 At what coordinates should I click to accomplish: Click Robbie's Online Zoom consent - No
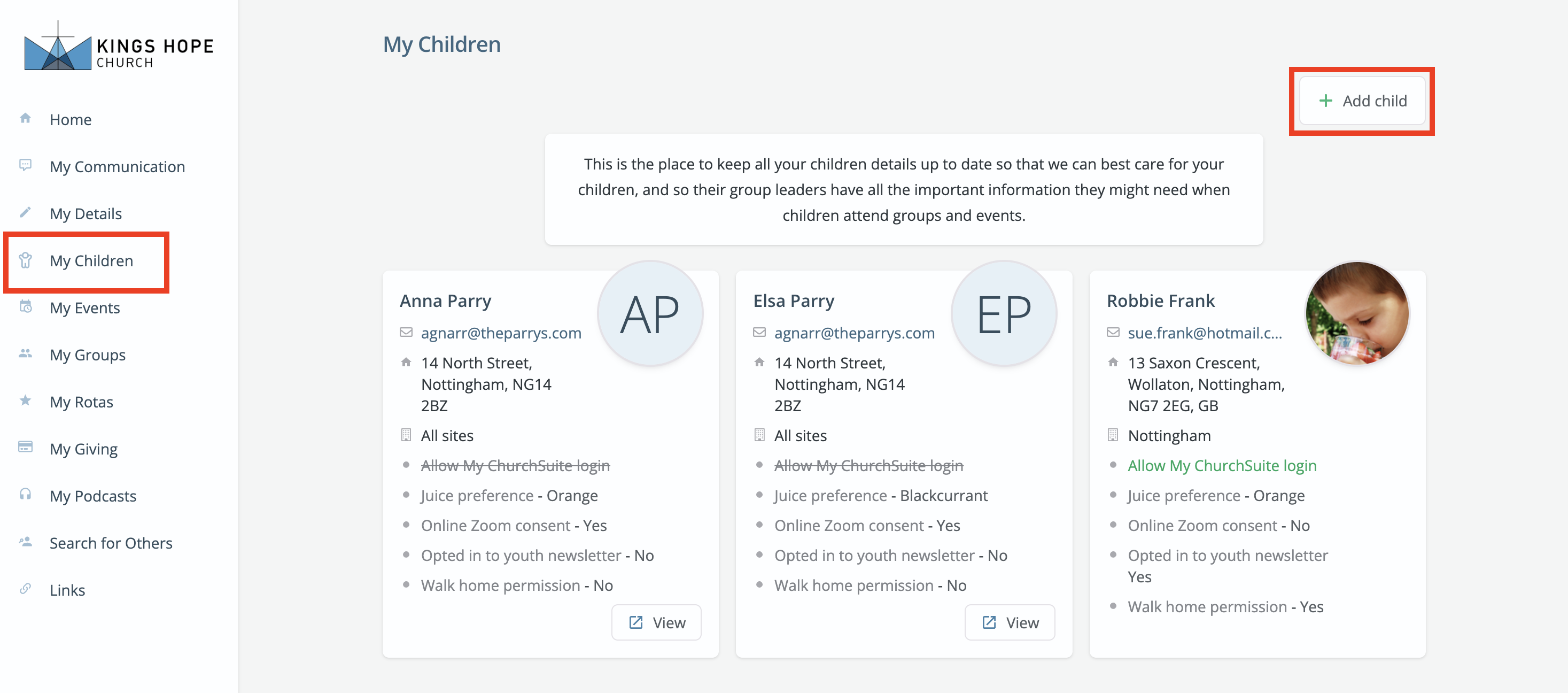1218,525
